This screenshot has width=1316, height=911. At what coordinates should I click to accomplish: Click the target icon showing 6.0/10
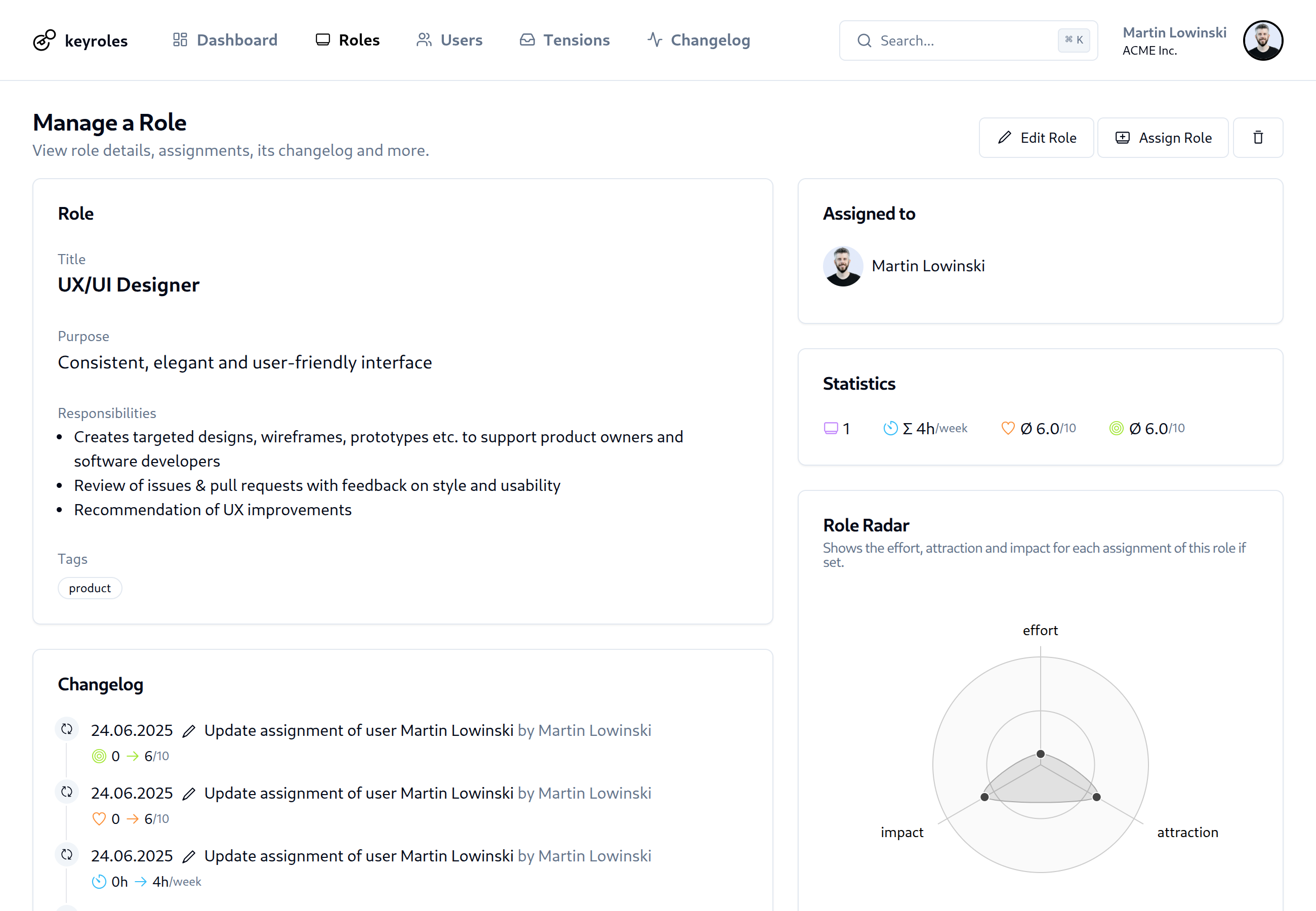point(1118,428)
